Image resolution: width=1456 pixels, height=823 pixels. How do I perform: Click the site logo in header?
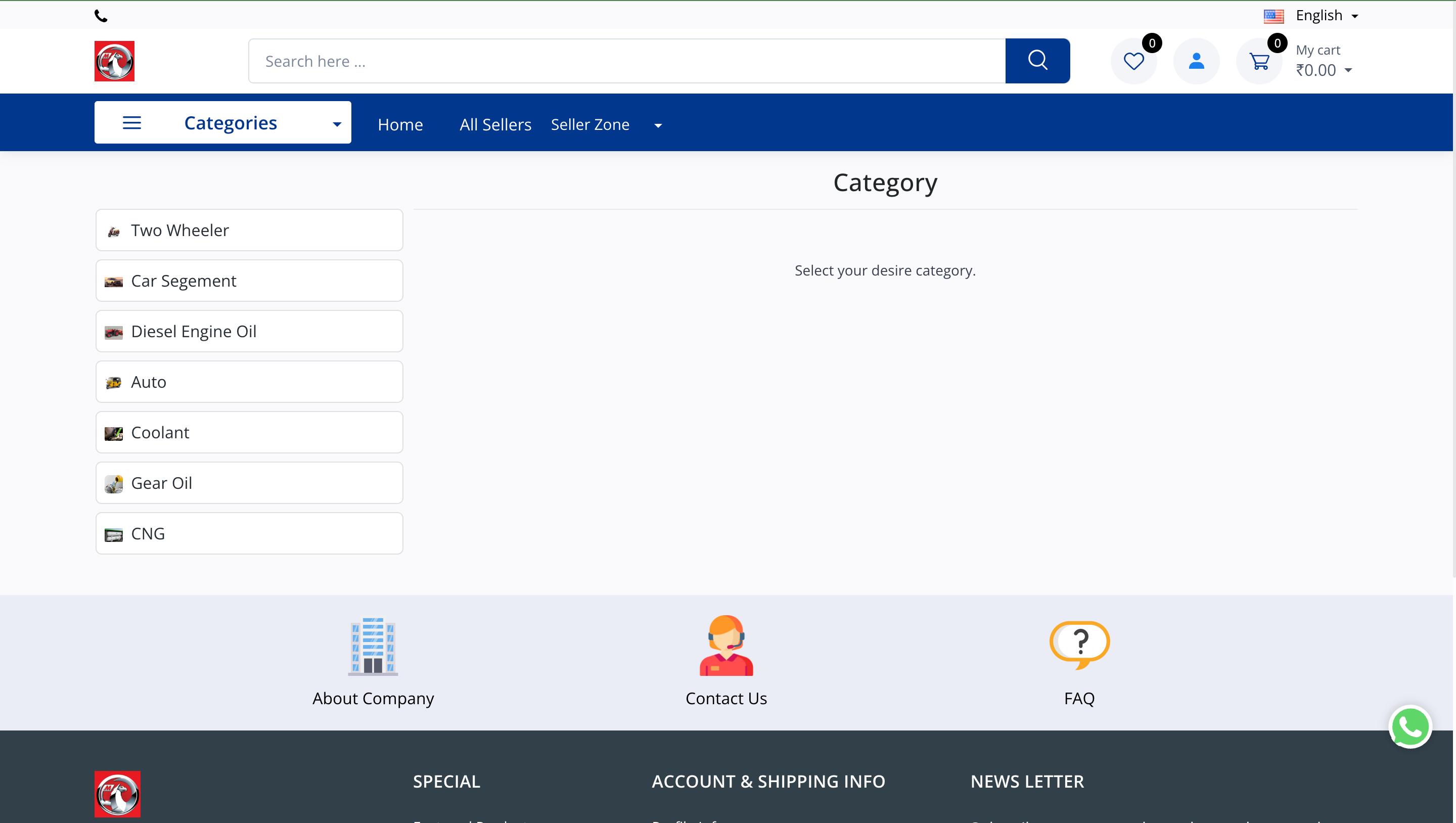click(114, 61)
